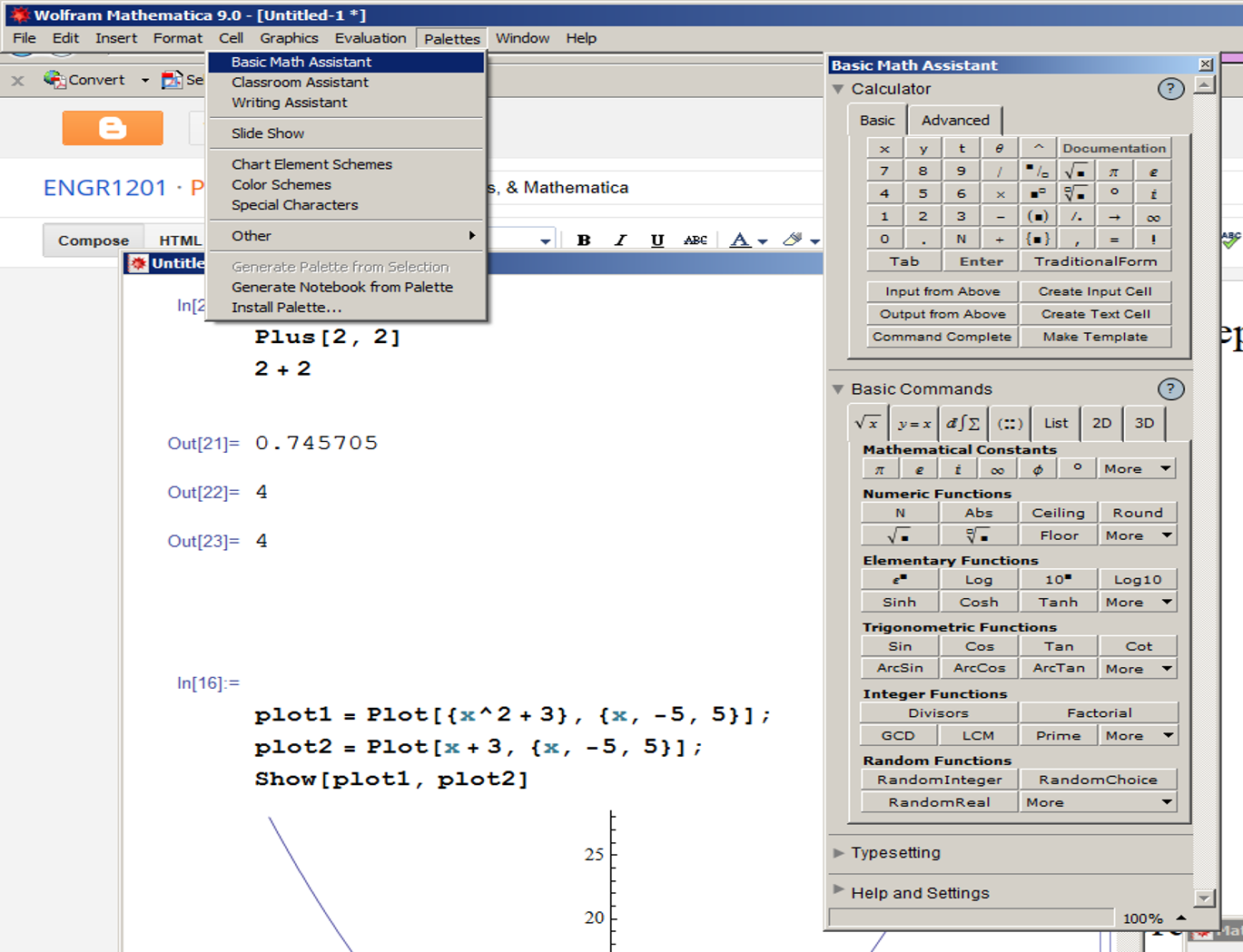Insert infinity symbol from Mathematical Constants
The image size is (1243, 952).
click(998, 469)
